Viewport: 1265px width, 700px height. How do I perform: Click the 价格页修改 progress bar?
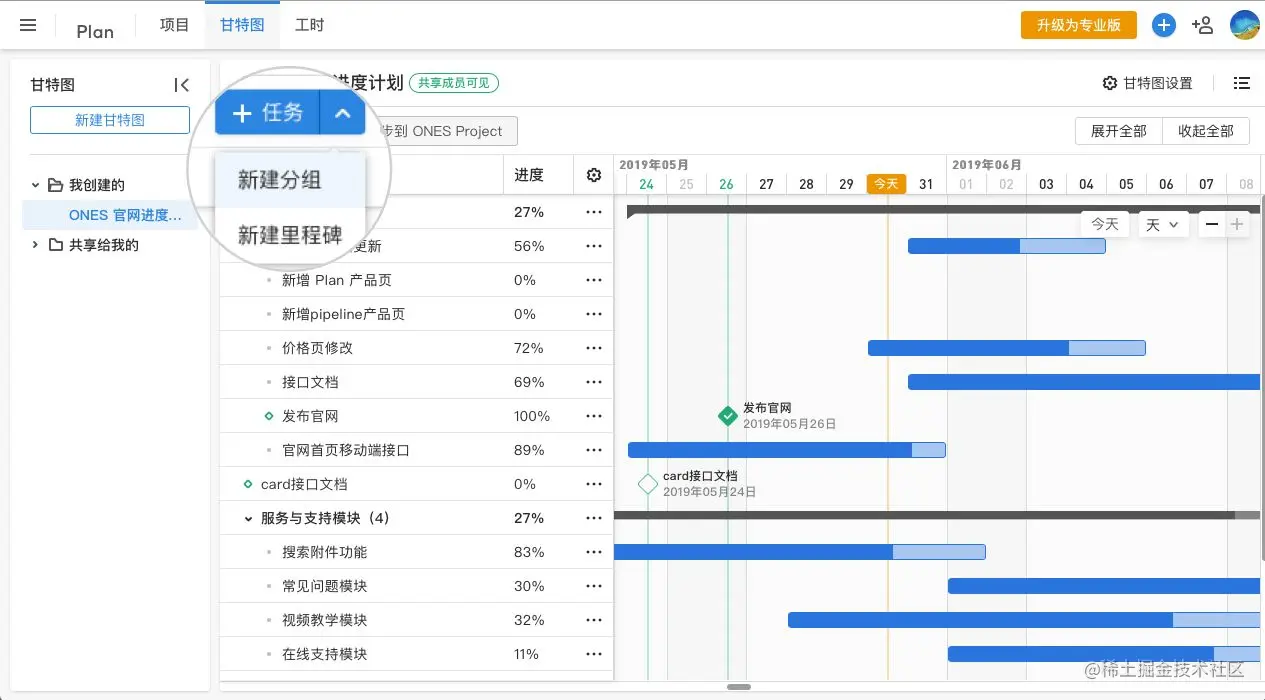(1005, 348)
